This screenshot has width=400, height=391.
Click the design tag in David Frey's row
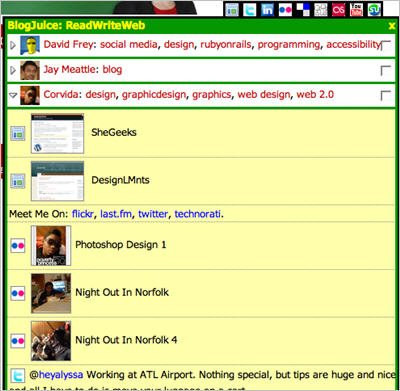179,45
